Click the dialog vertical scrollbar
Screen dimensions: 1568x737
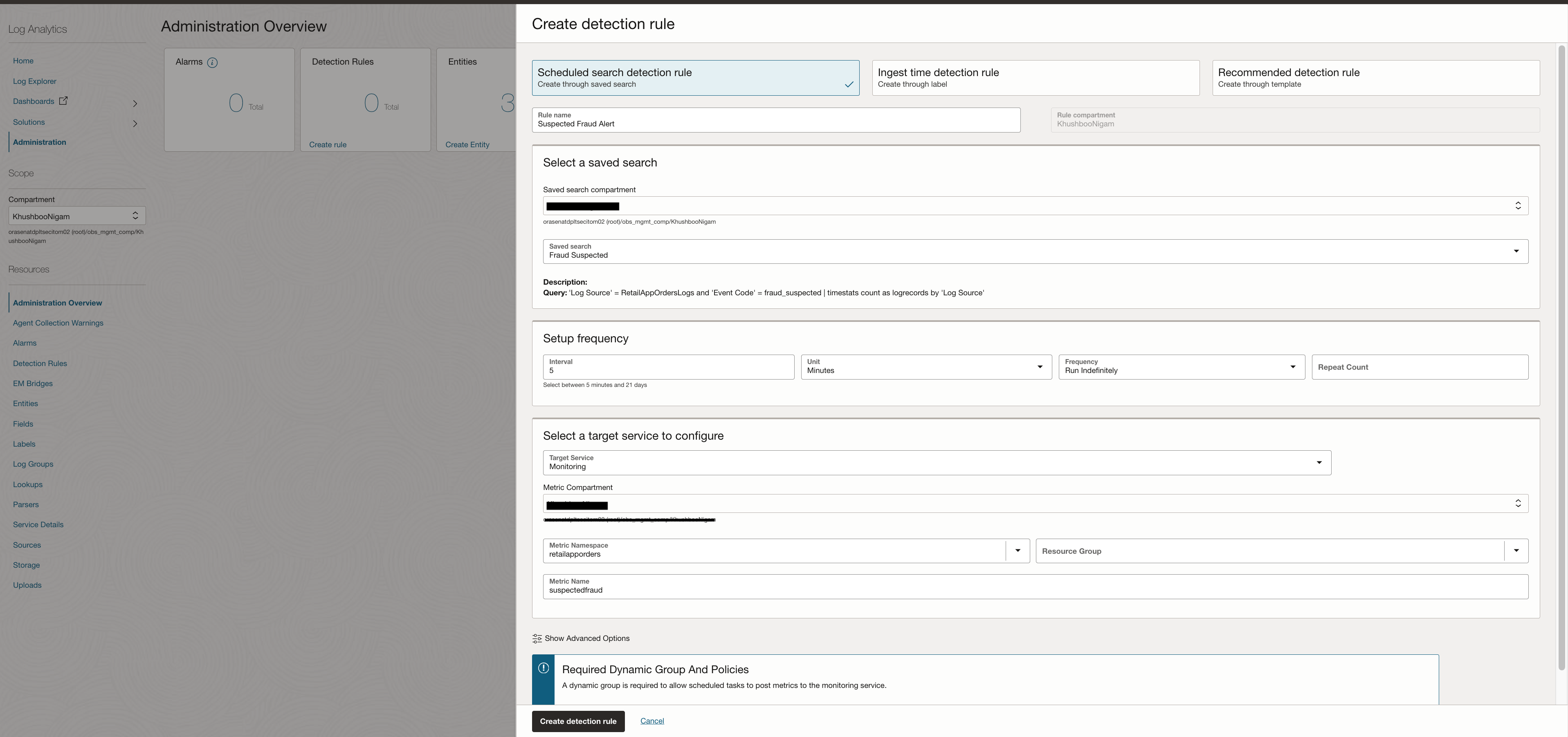1561,358
